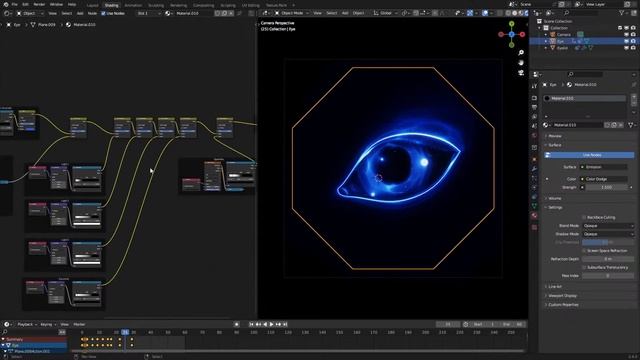Switch to the Animation workspace tab
Screen dimensions: 640x360
point(133,5)
